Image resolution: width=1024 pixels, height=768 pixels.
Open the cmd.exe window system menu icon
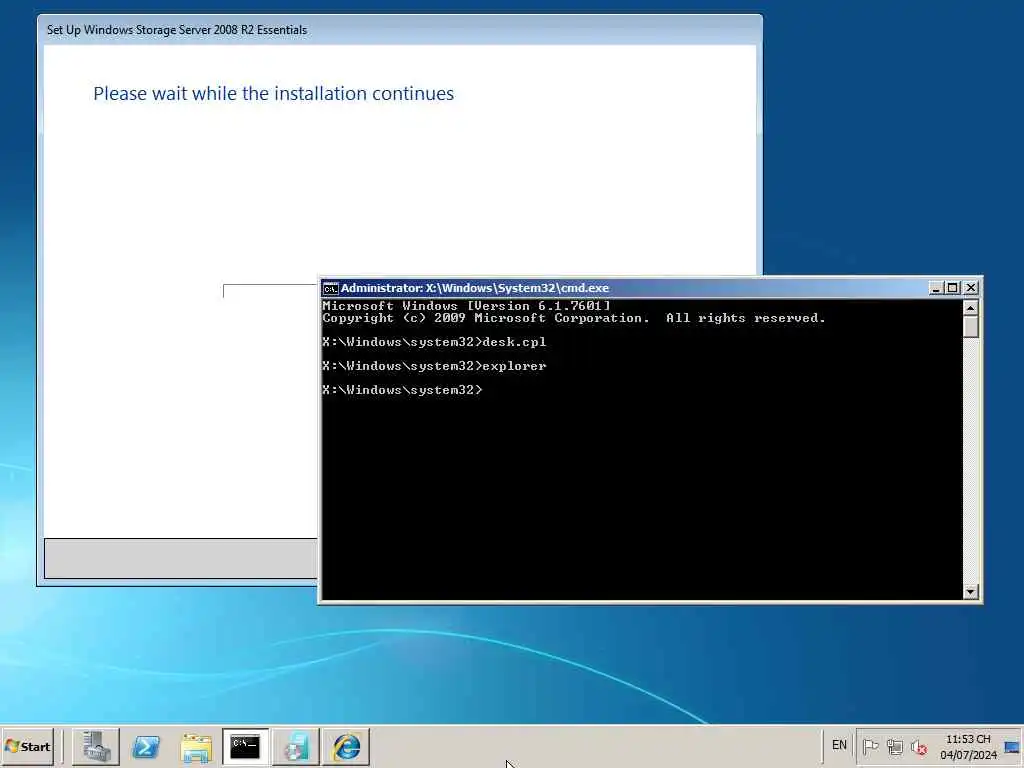pyautogui.click(x=330, y=288)
